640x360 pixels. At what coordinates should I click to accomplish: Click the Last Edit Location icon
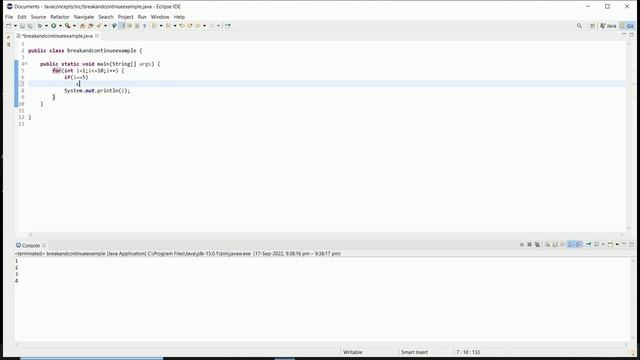(x=182, y=26)
